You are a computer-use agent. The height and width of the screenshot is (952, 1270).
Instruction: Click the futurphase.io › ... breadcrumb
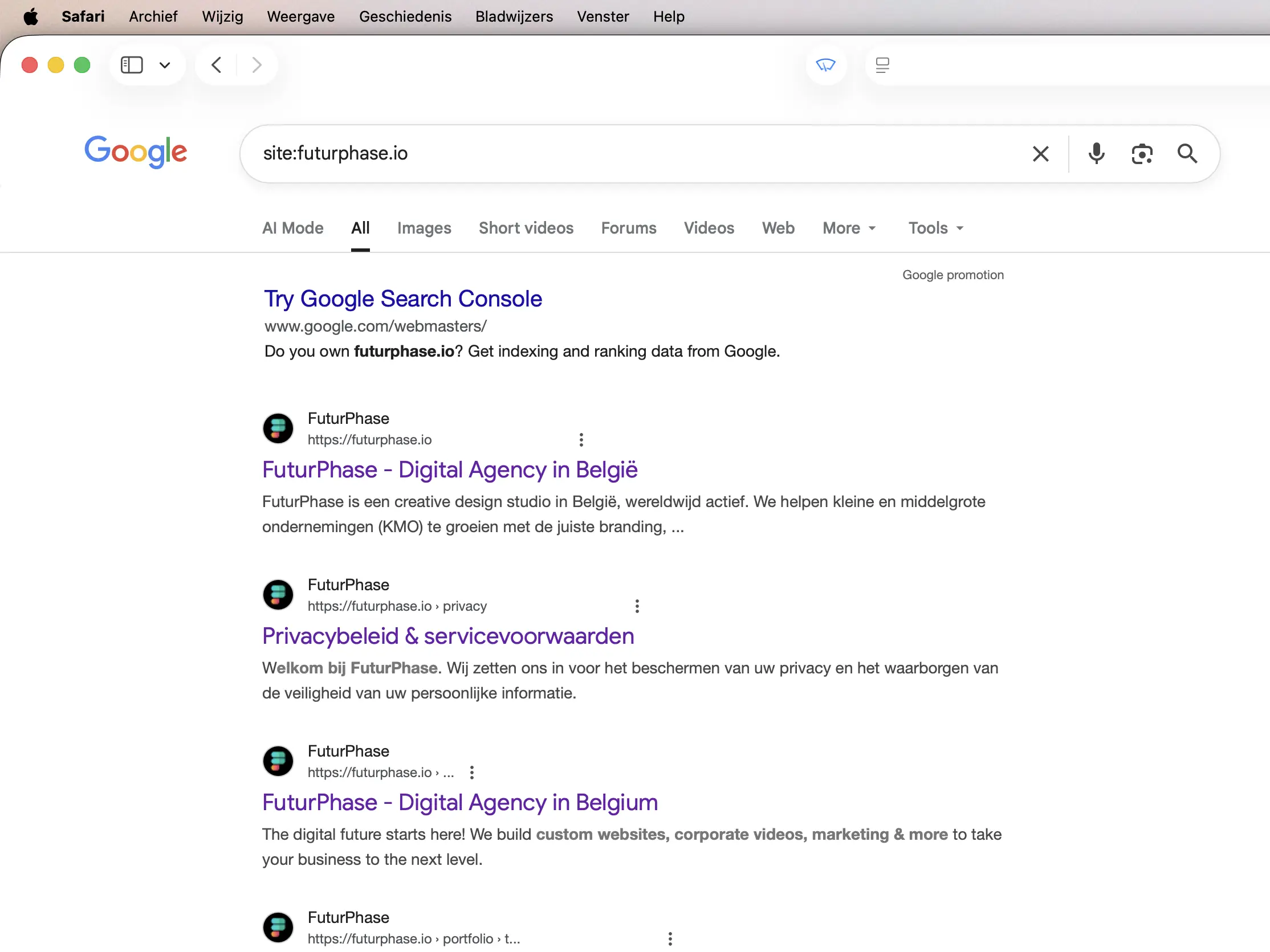(381, 773)
